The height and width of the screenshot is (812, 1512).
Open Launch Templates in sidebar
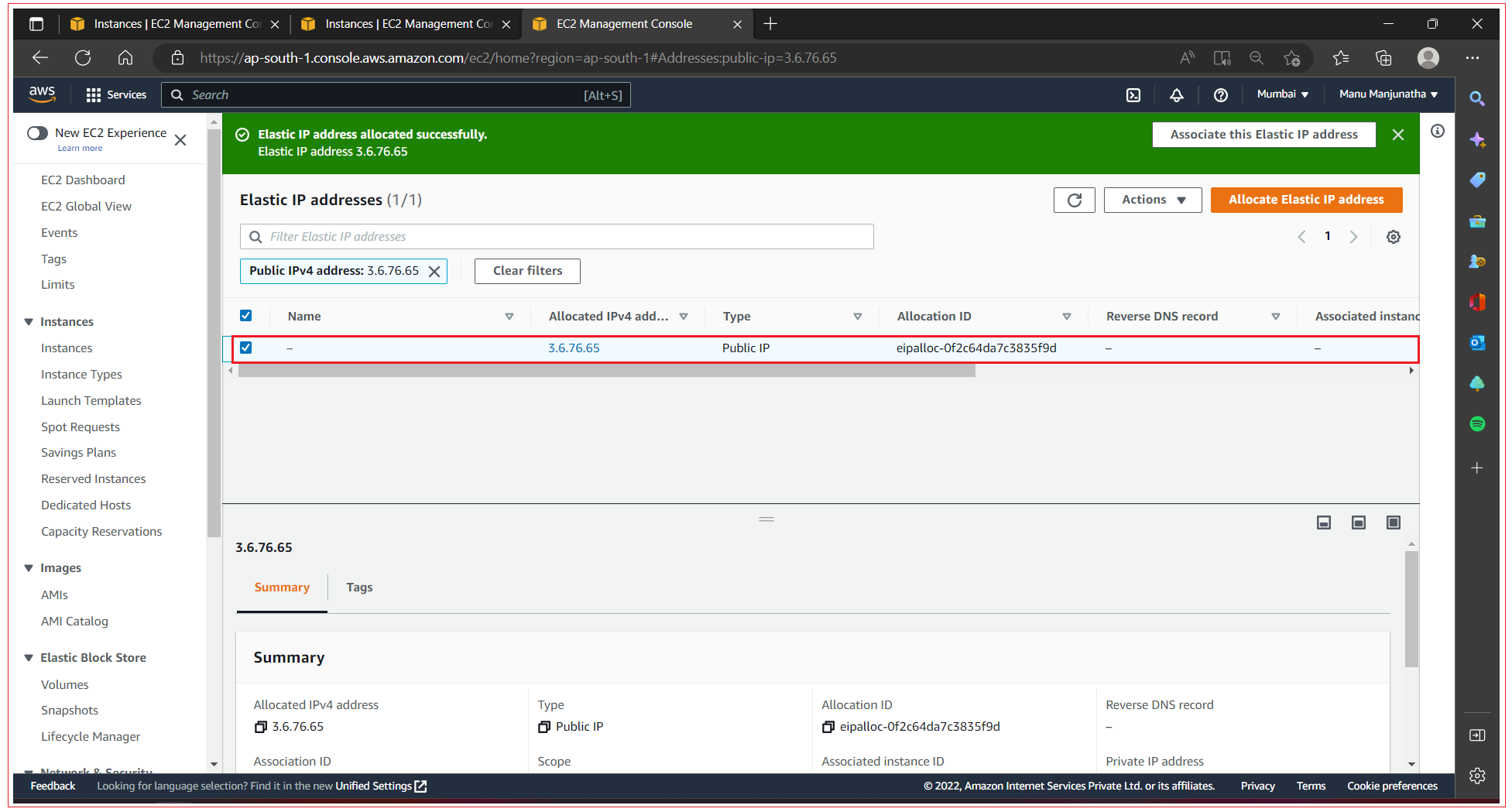pos(91,401)
